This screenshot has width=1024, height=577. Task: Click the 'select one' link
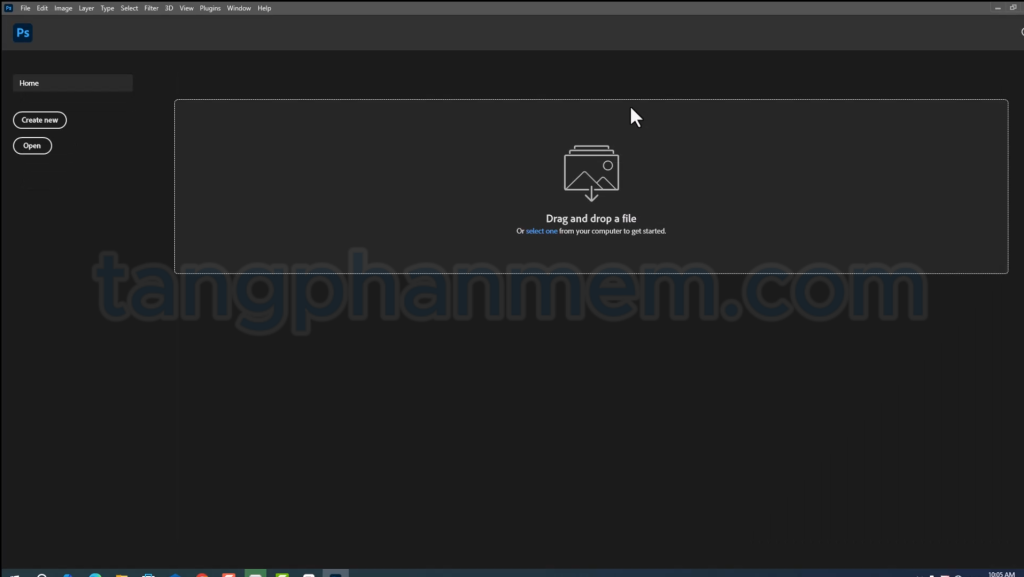(541, 231)
